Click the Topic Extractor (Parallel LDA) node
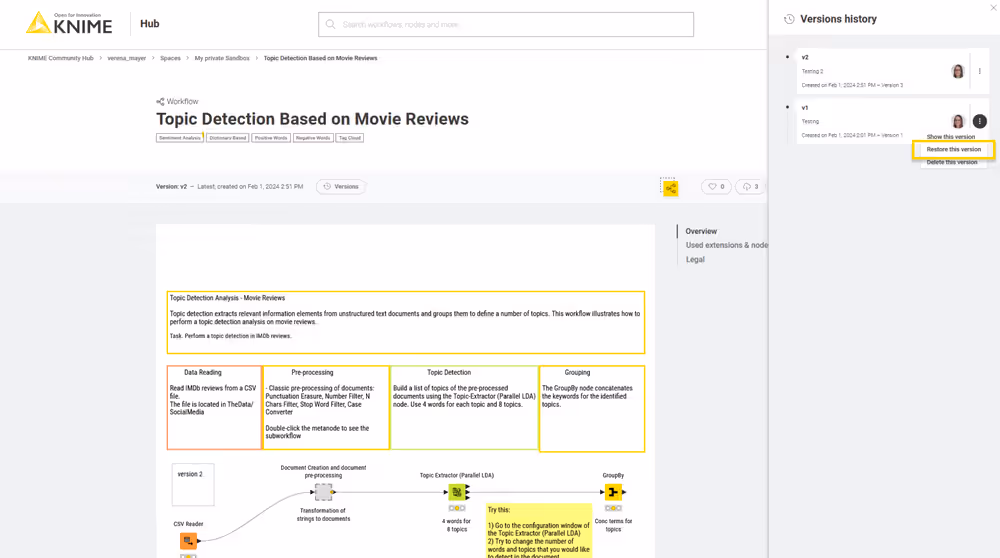 [x=457, y=492]
